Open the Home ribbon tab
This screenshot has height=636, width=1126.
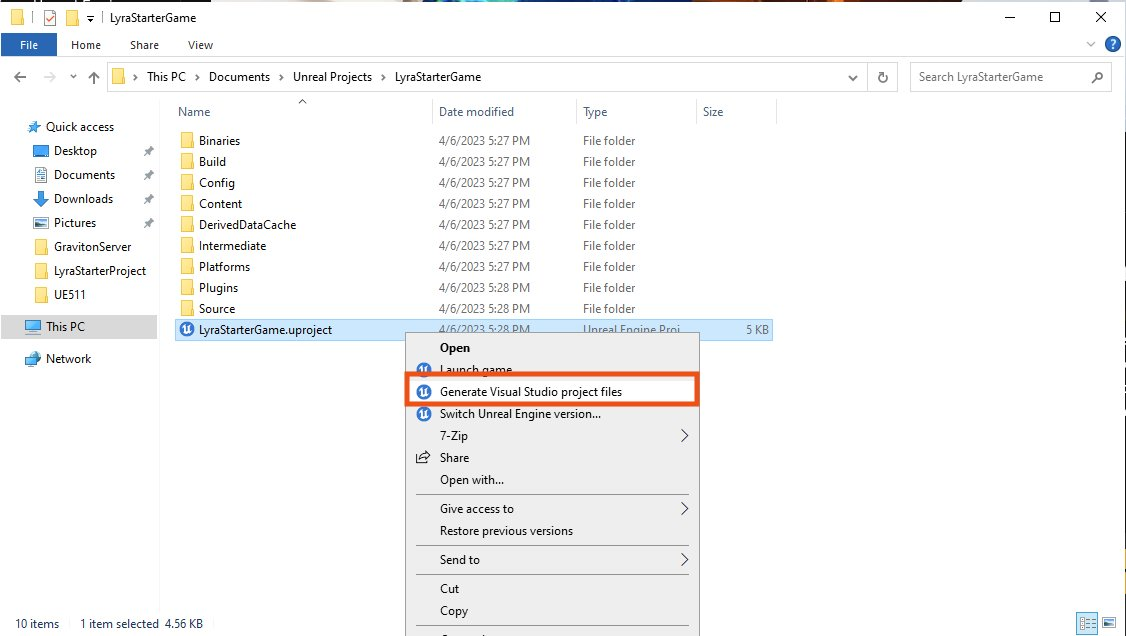point(85,45)
